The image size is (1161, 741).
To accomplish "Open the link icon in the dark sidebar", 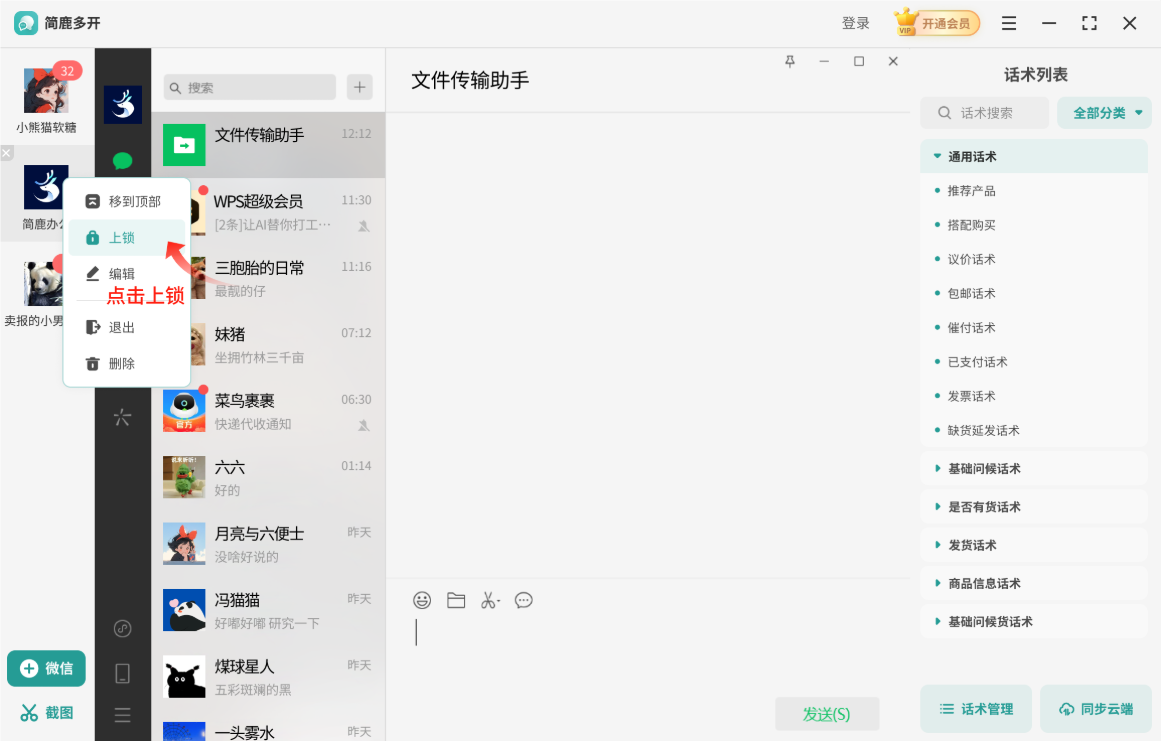I will 122,629.
